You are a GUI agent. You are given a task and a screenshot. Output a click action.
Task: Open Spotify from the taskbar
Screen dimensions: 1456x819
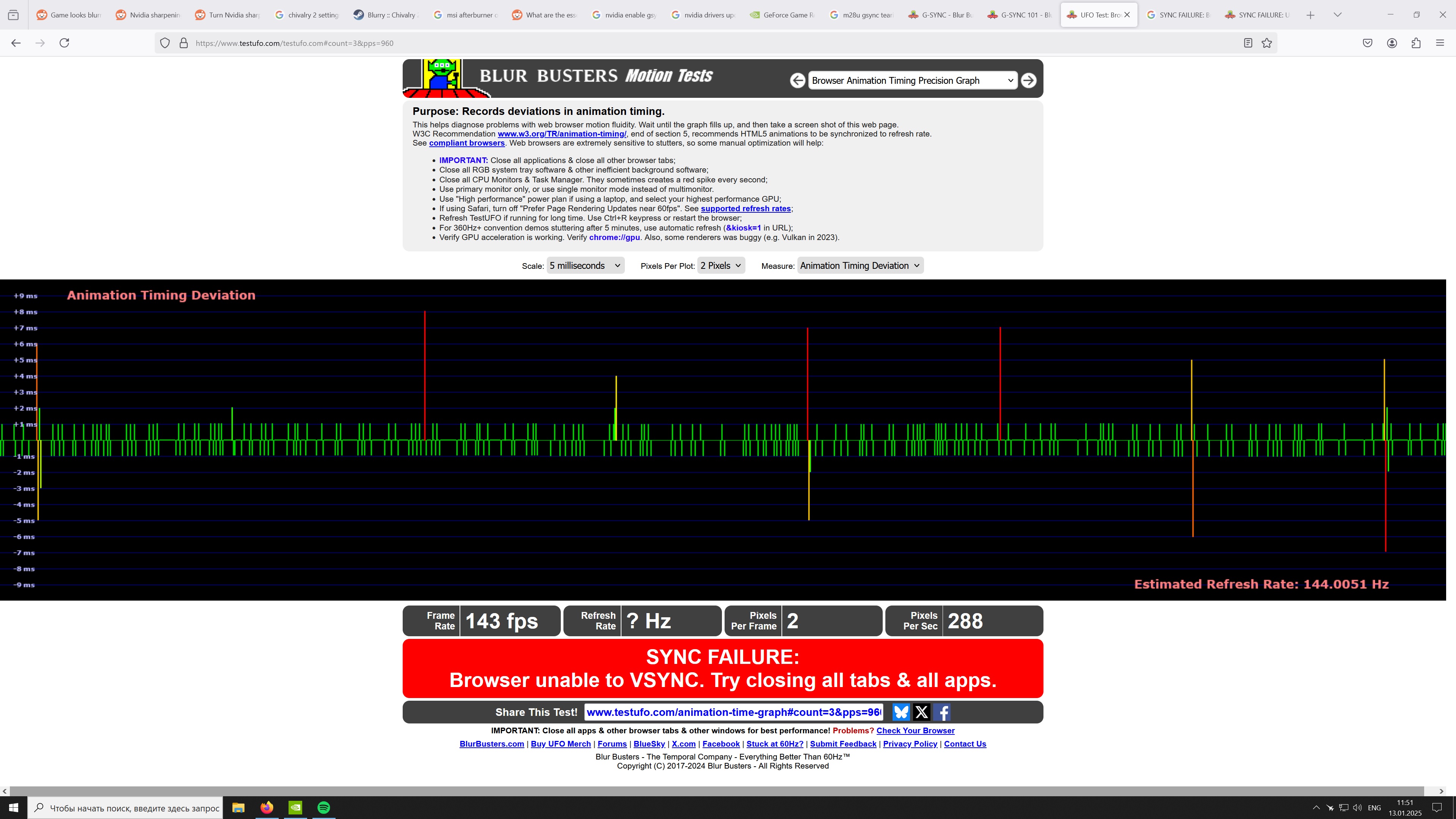pos(323,808)
